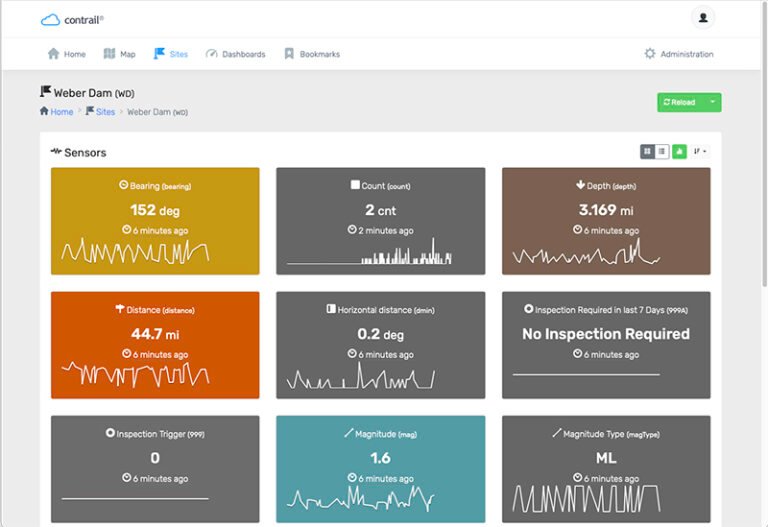The height and width of the screenshot is (527, 768).
Task: Go to the Dashboards tab
Action: pos(235,54)
